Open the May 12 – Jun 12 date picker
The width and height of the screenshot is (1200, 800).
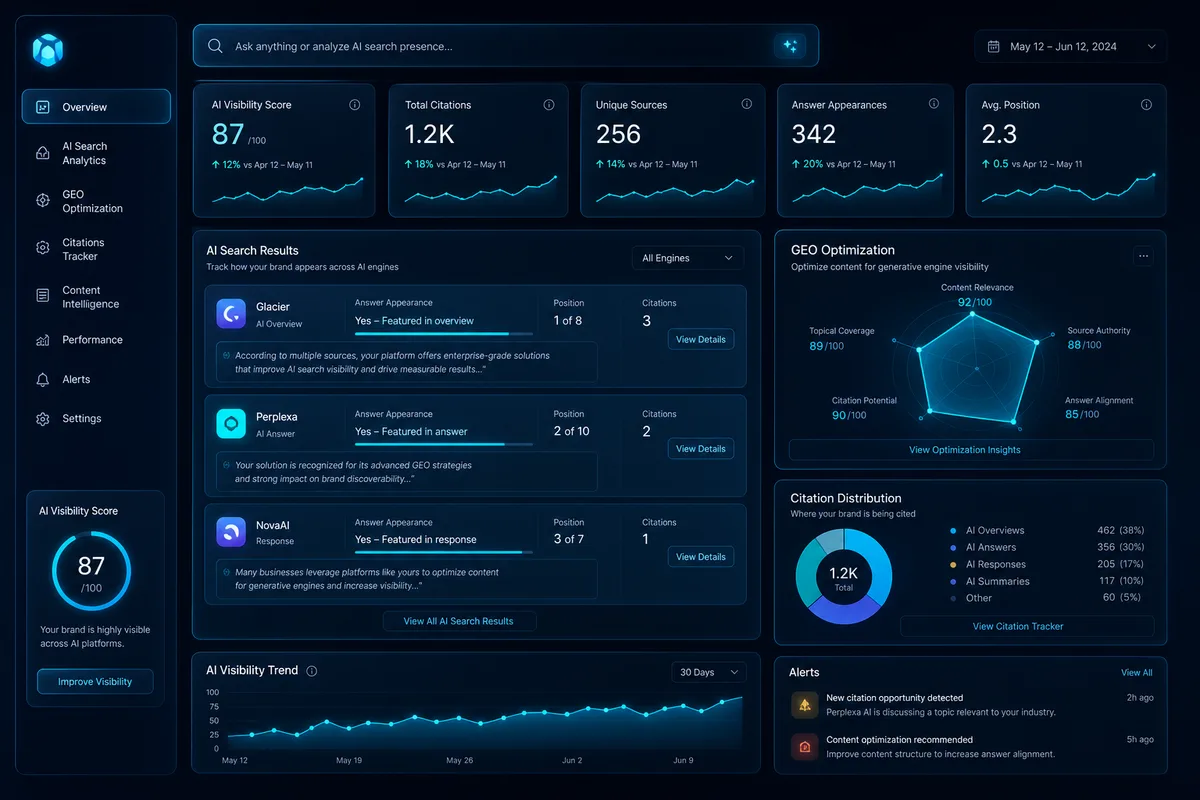coord(1070,46)
